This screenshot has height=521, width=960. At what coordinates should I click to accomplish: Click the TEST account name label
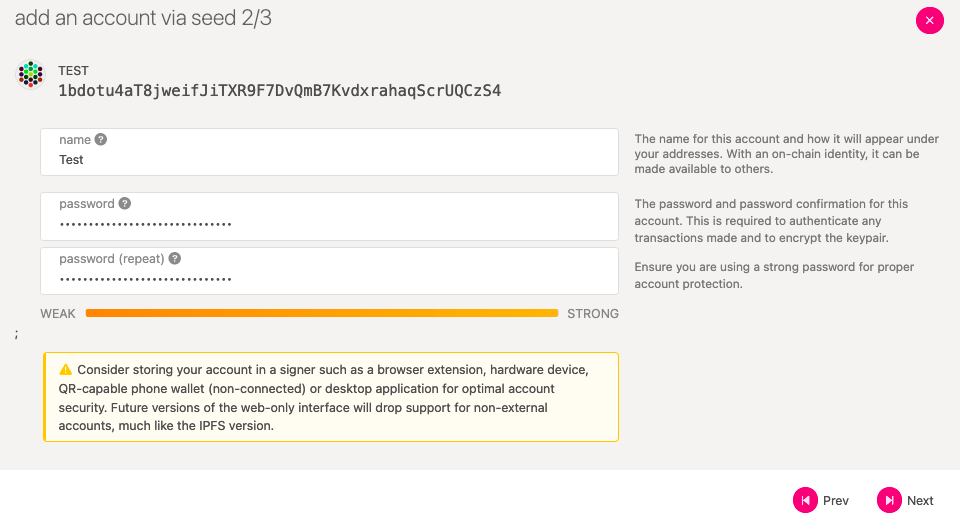[x=73, y=70]
